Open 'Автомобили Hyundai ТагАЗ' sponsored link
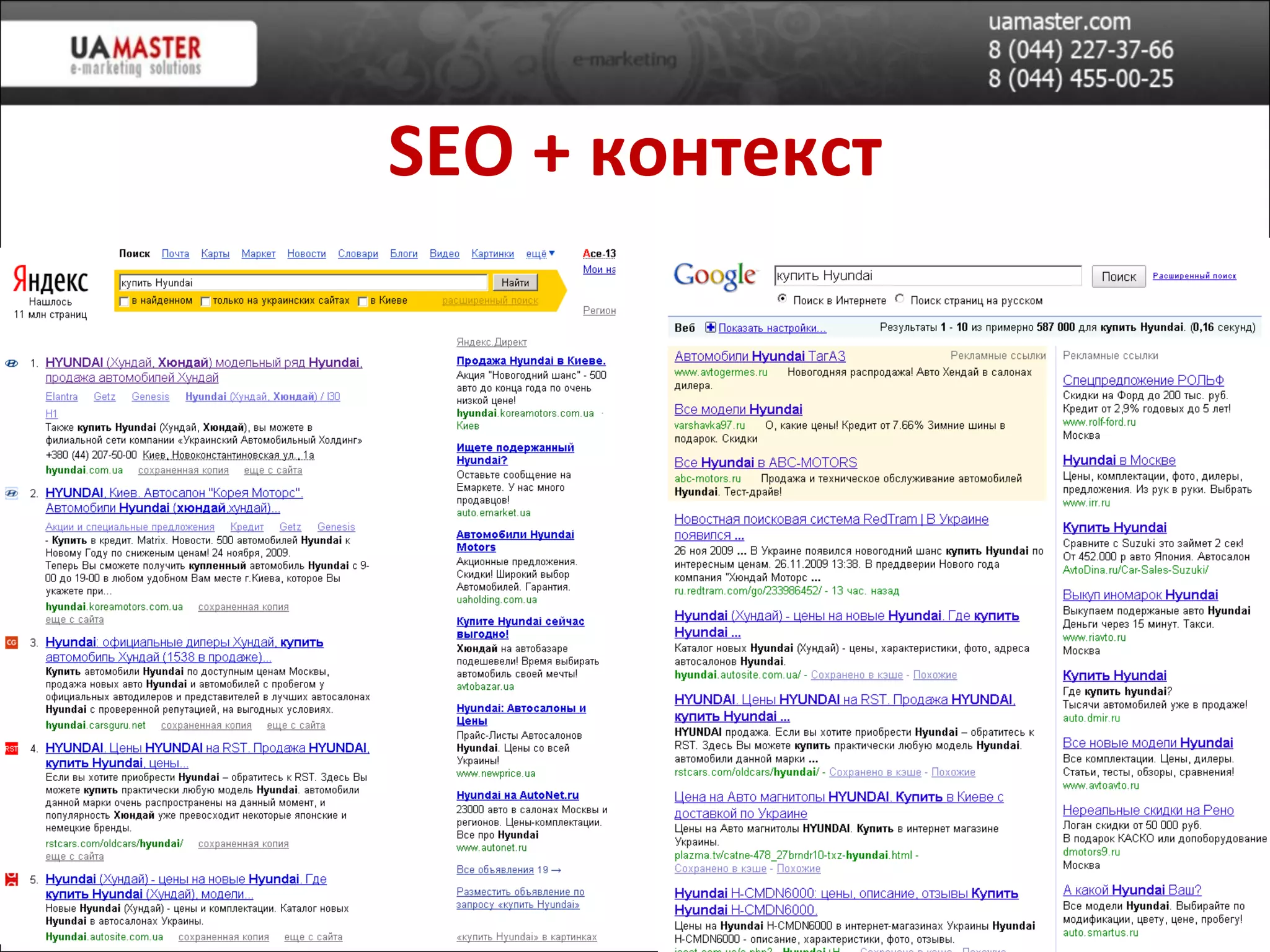Image resolution: width=1270 pixels, height=952 pixels. 760,356
